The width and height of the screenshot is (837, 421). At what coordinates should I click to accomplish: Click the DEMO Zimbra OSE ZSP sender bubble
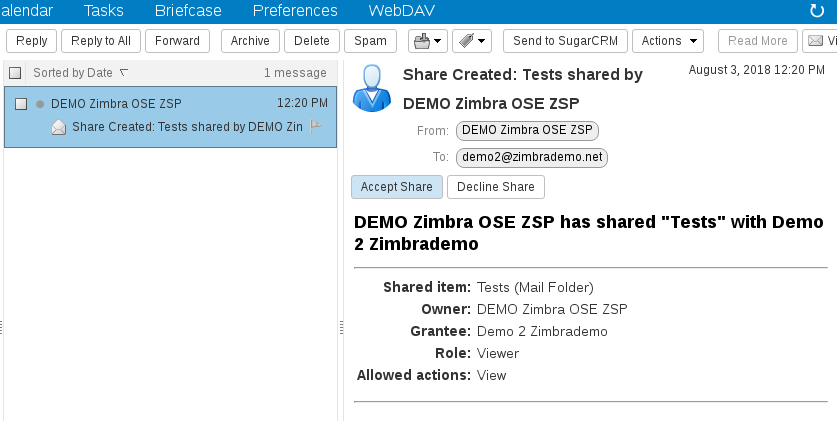tap(528, 130)
